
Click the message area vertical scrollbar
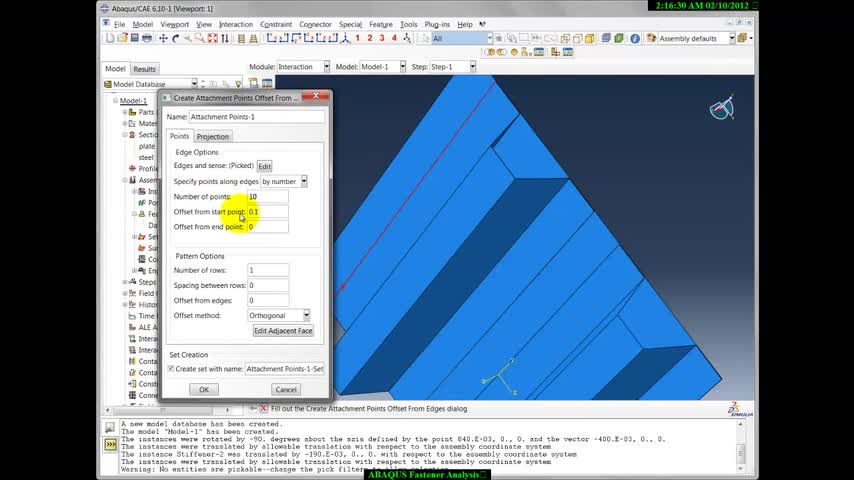740,447
